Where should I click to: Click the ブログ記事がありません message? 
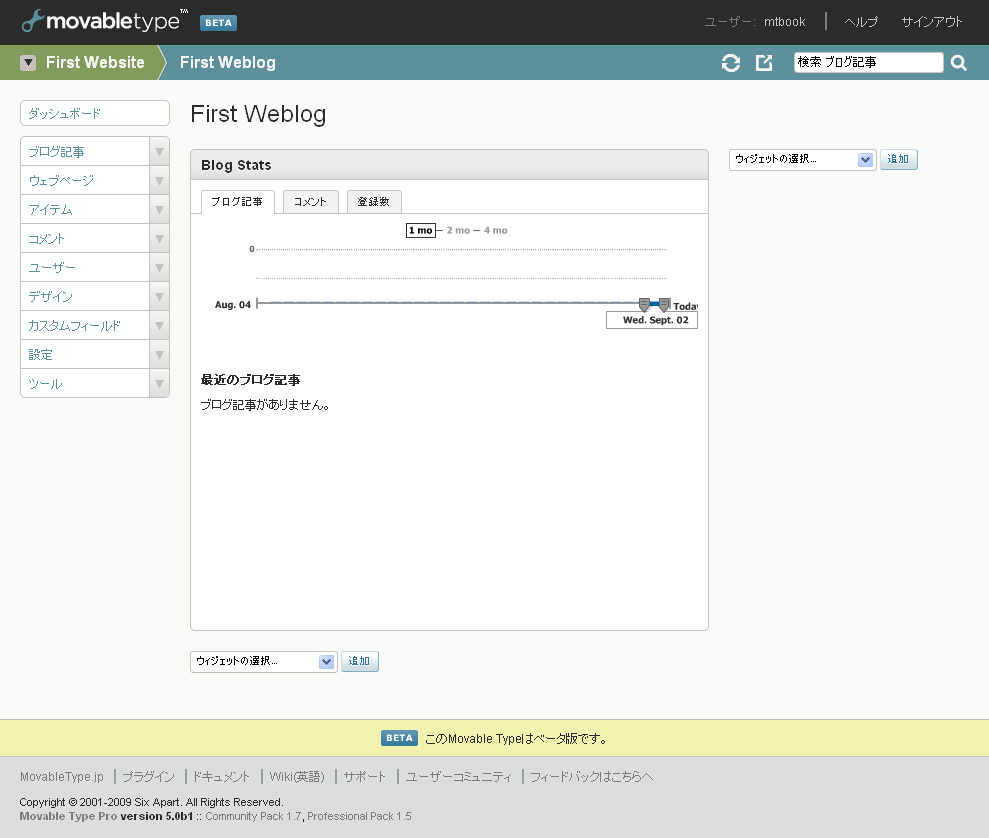[x=265, y=405]
